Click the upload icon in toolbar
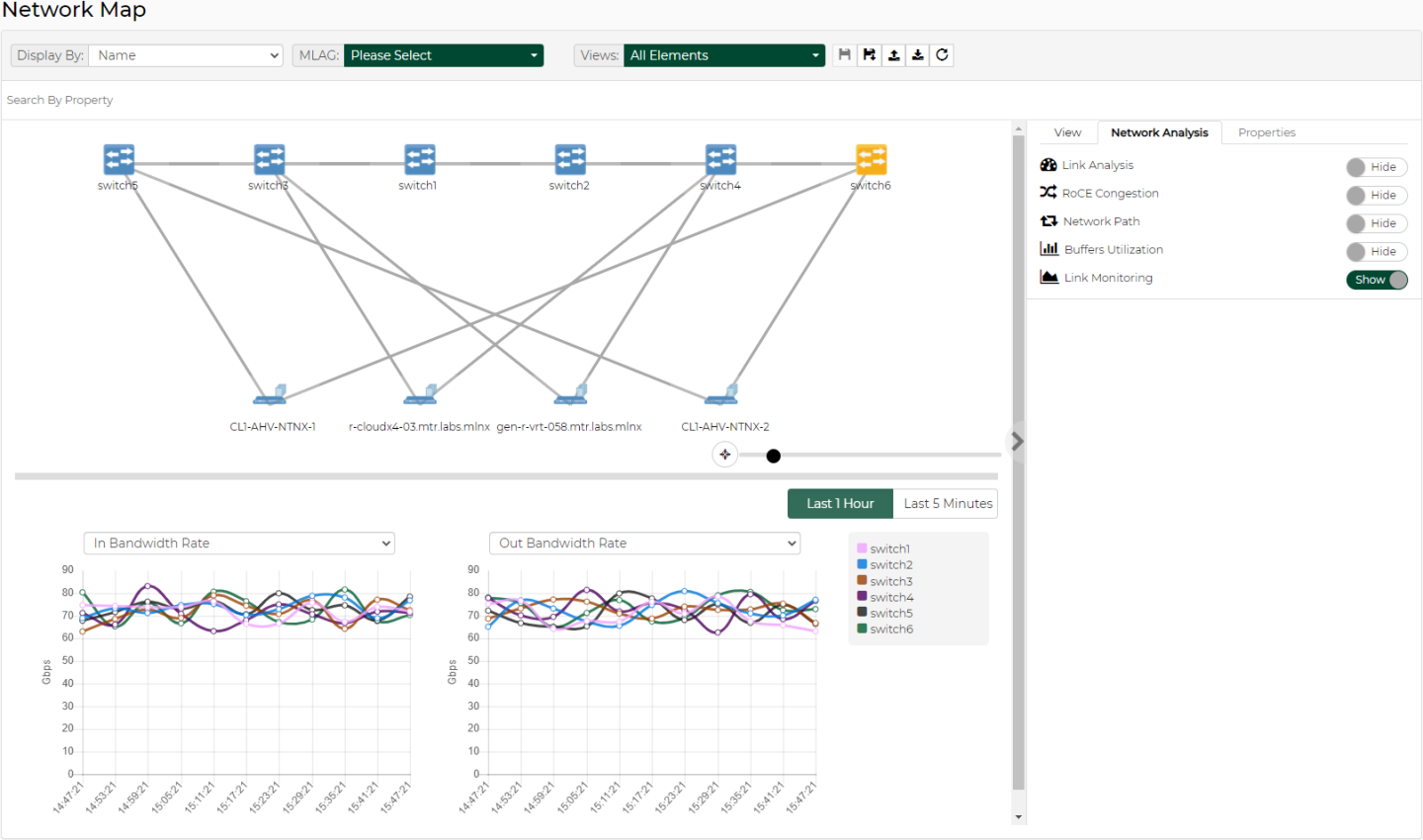 pos(893,55)
